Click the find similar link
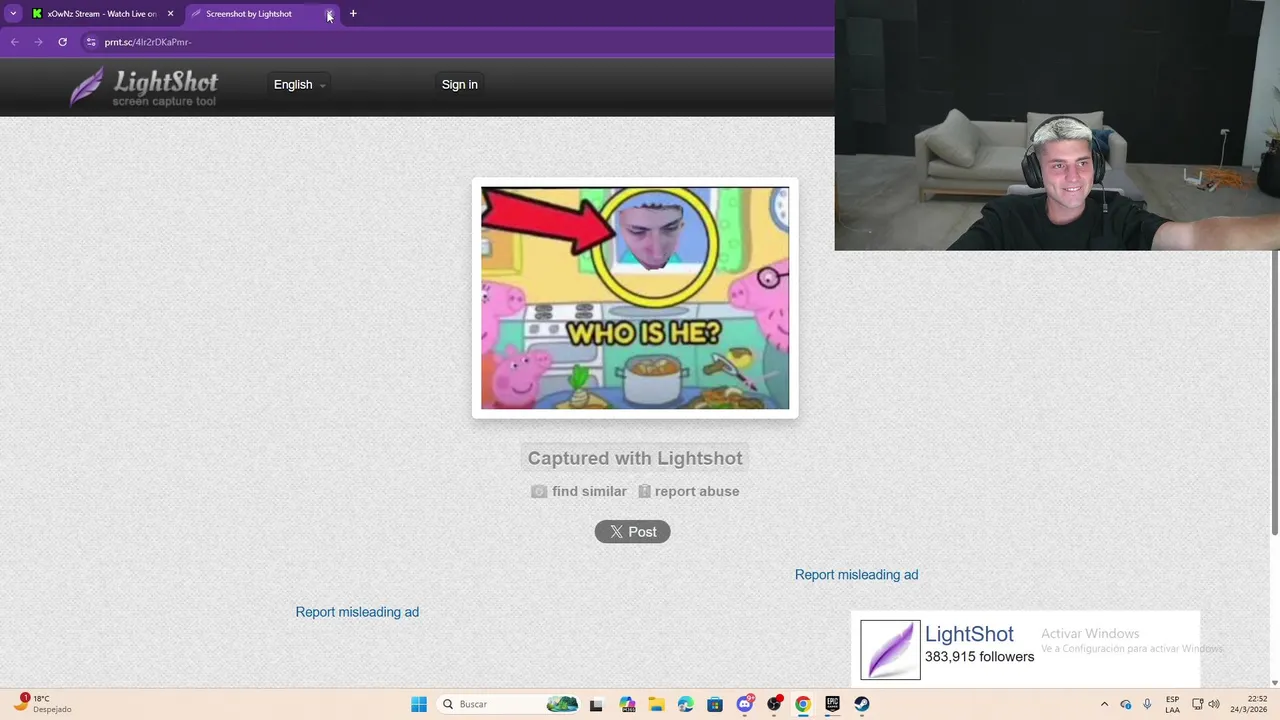This screenshot has width=1280, height=720. [x=579, y=491]
